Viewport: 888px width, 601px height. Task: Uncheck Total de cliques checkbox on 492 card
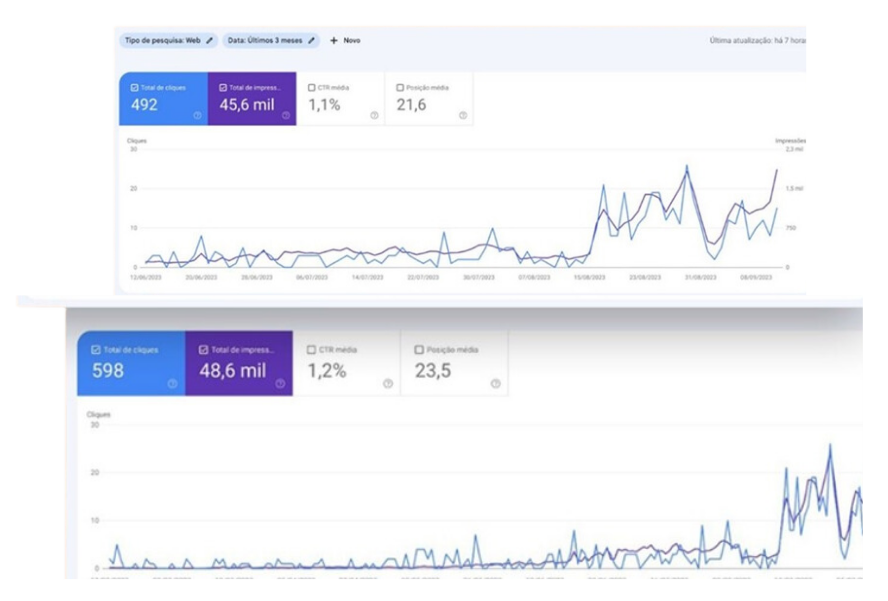(134, 88)
